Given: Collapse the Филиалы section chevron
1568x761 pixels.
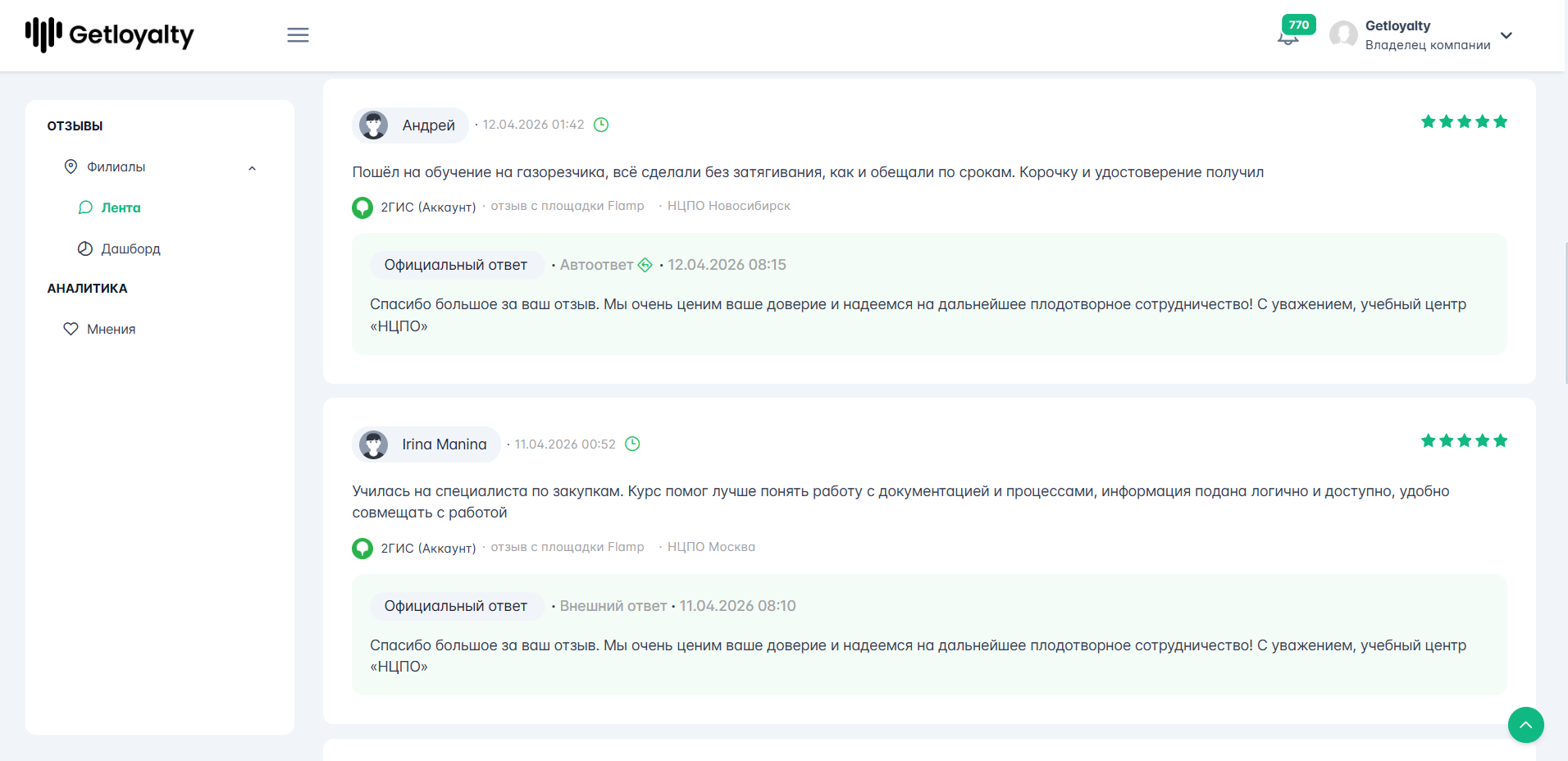Looking at the screenshot, I should click(x=252, y=168).
